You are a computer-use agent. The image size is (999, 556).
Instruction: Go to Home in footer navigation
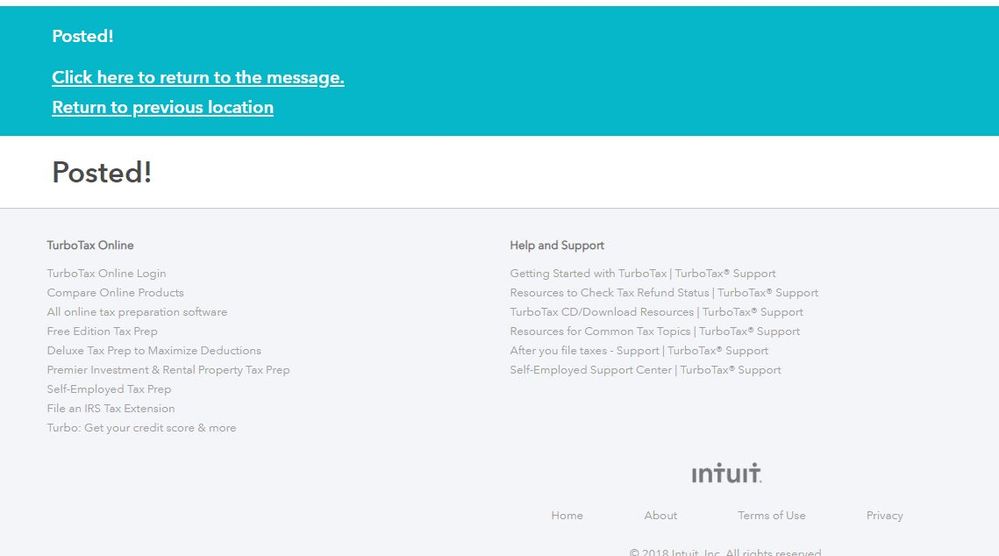pos(567,515)
